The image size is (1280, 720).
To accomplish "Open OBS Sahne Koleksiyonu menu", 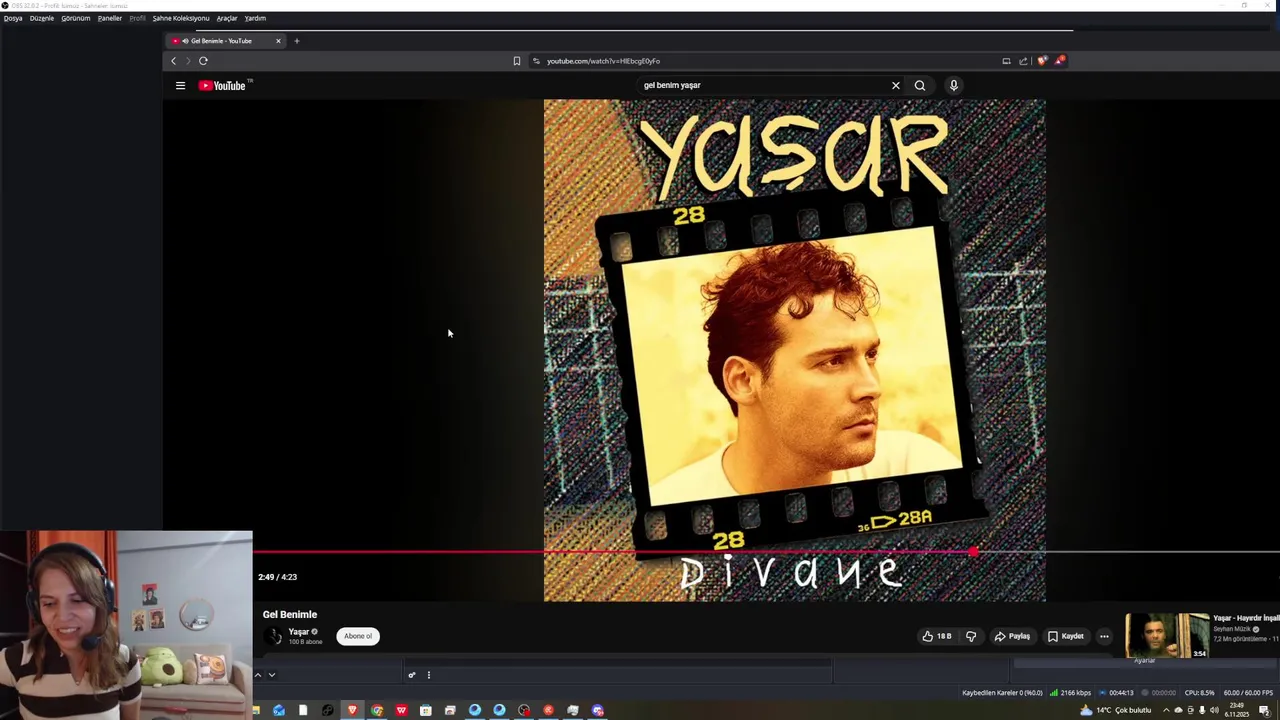I will pos(181,18).
